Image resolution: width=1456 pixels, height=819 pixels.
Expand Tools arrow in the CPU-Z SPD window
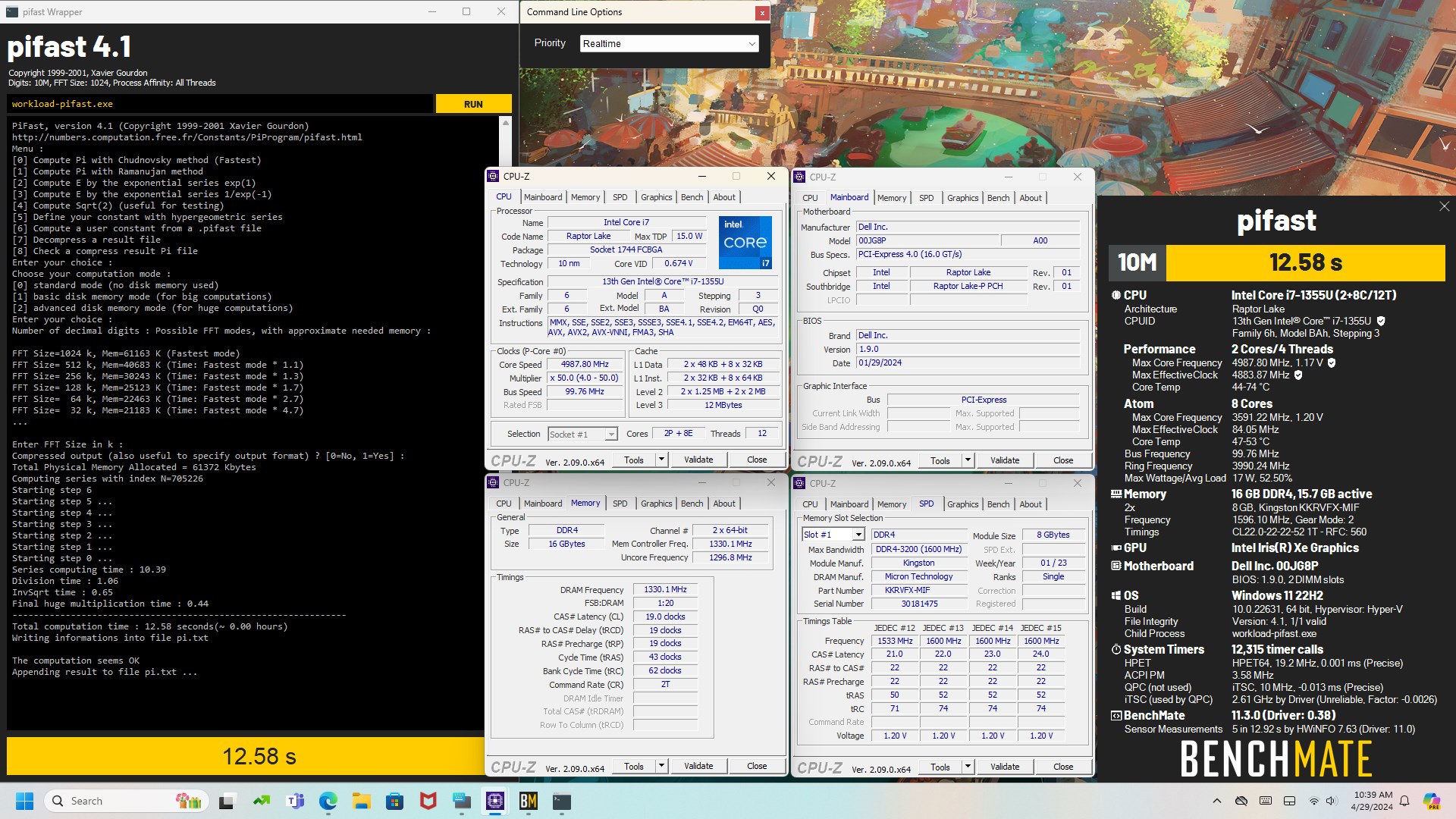(x=968, y=767)
